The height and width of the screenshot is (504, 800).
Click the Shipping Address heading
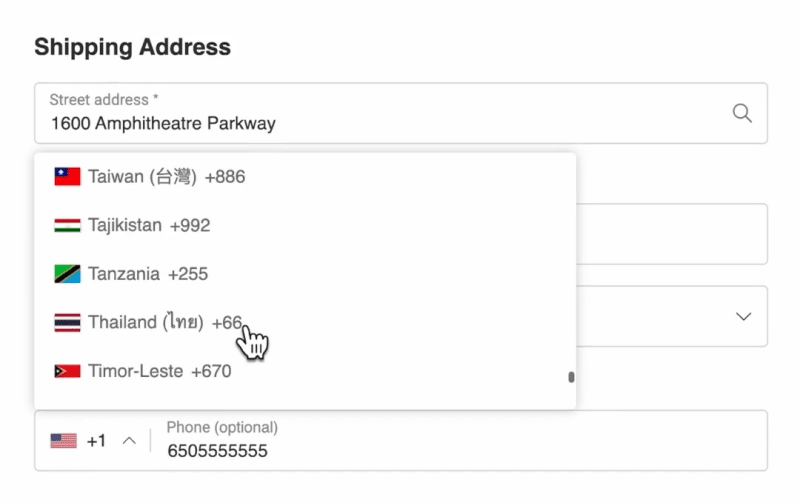click(x=133, y=47)
